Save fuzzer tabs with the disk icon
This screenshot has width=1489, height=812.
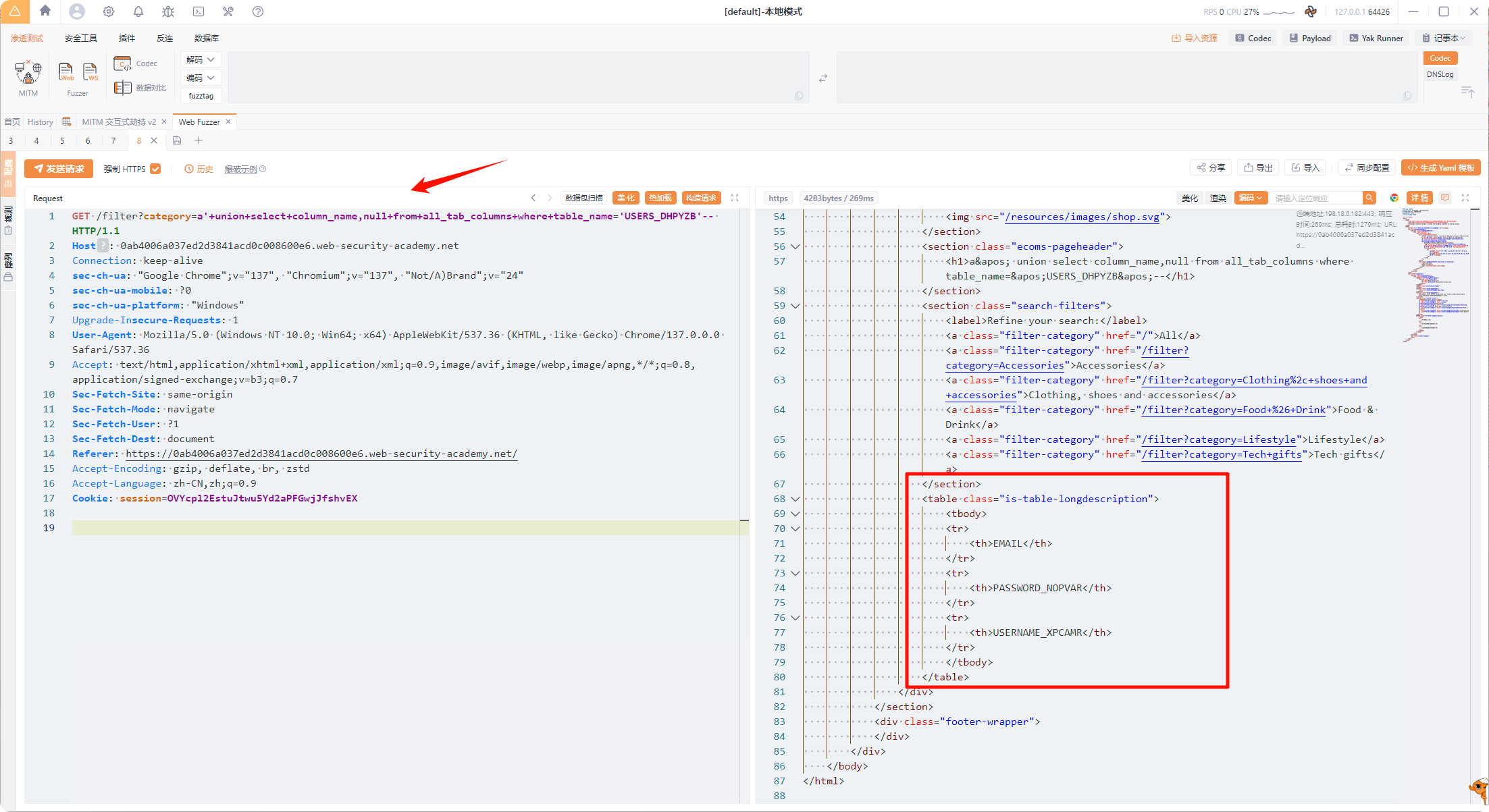[177, 140]
